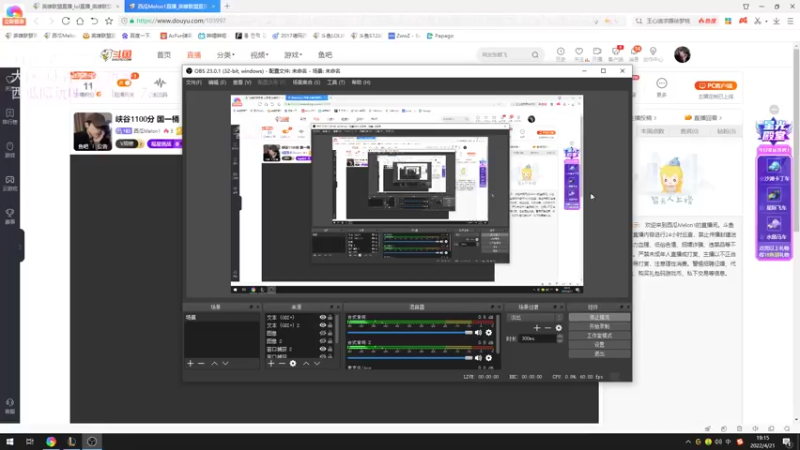Open a new browser tab with plus
Viewport: 800px width, 450px height.
click(227, 6)
